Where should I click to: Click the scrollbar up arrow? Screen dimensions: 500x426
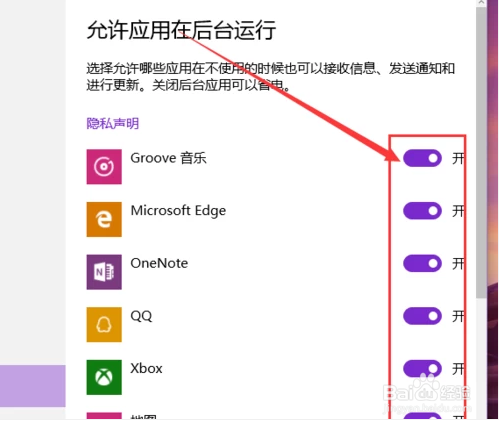click(481, 3)
